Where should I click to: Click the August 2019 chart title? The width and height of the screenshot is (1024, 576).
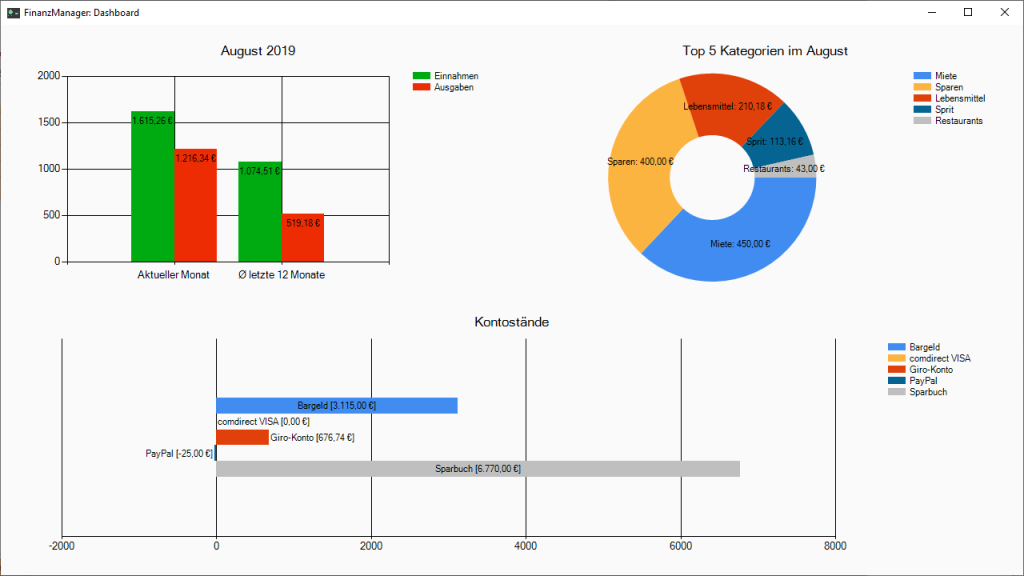click(257, 50)
